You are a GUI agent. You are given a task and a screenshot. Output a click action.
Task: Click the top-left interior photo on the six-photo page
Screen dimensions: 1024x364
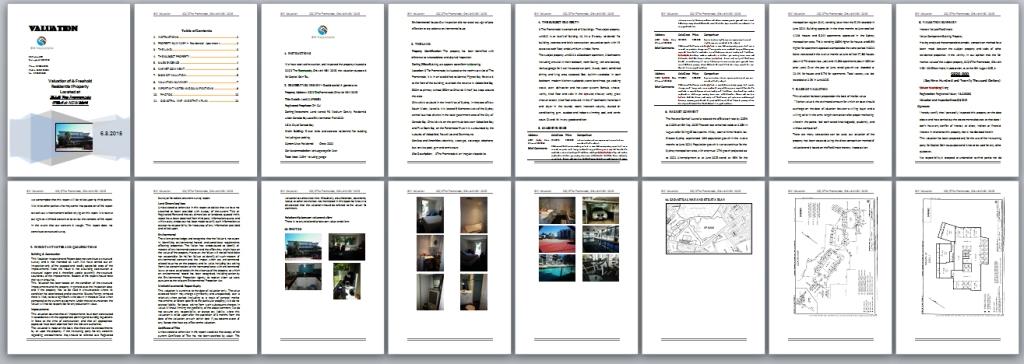coord(430,215)
